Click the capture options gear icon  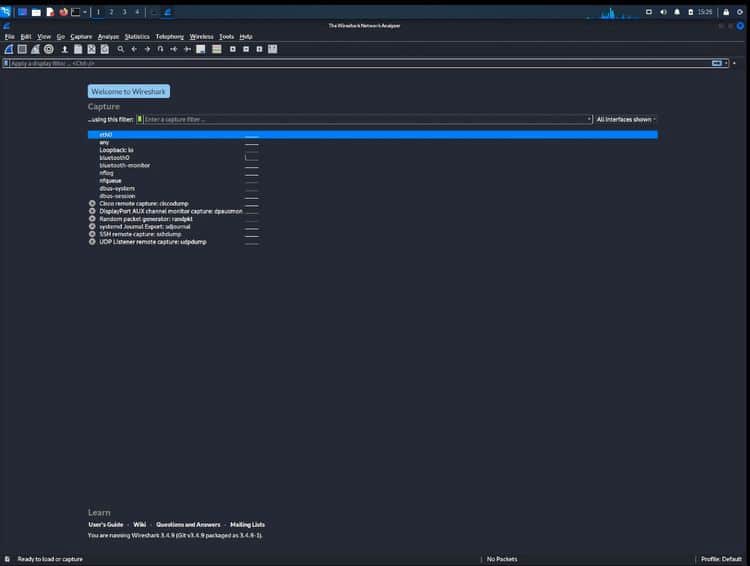(x=48, y=48)
